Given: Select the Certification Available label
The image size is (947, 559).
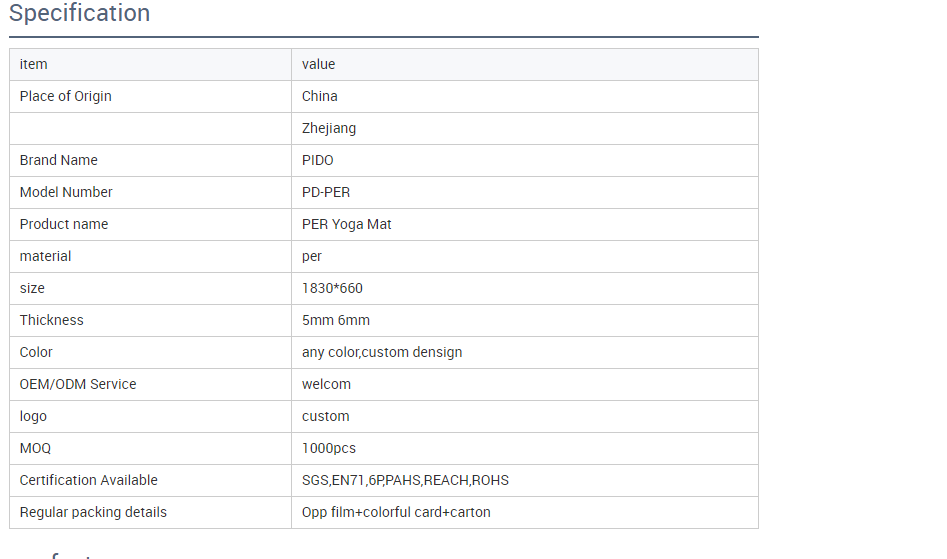Looking at the screenshot, I should pyautogui.click(x=89, y=480).
